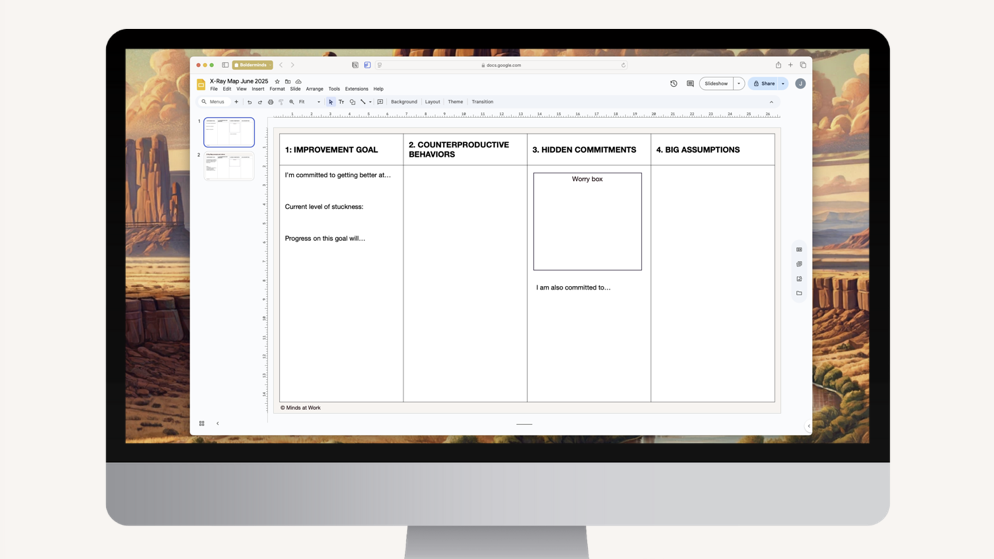Select slide 1 thumbnail
Viewport: 994px width, 559px height.
229,132
